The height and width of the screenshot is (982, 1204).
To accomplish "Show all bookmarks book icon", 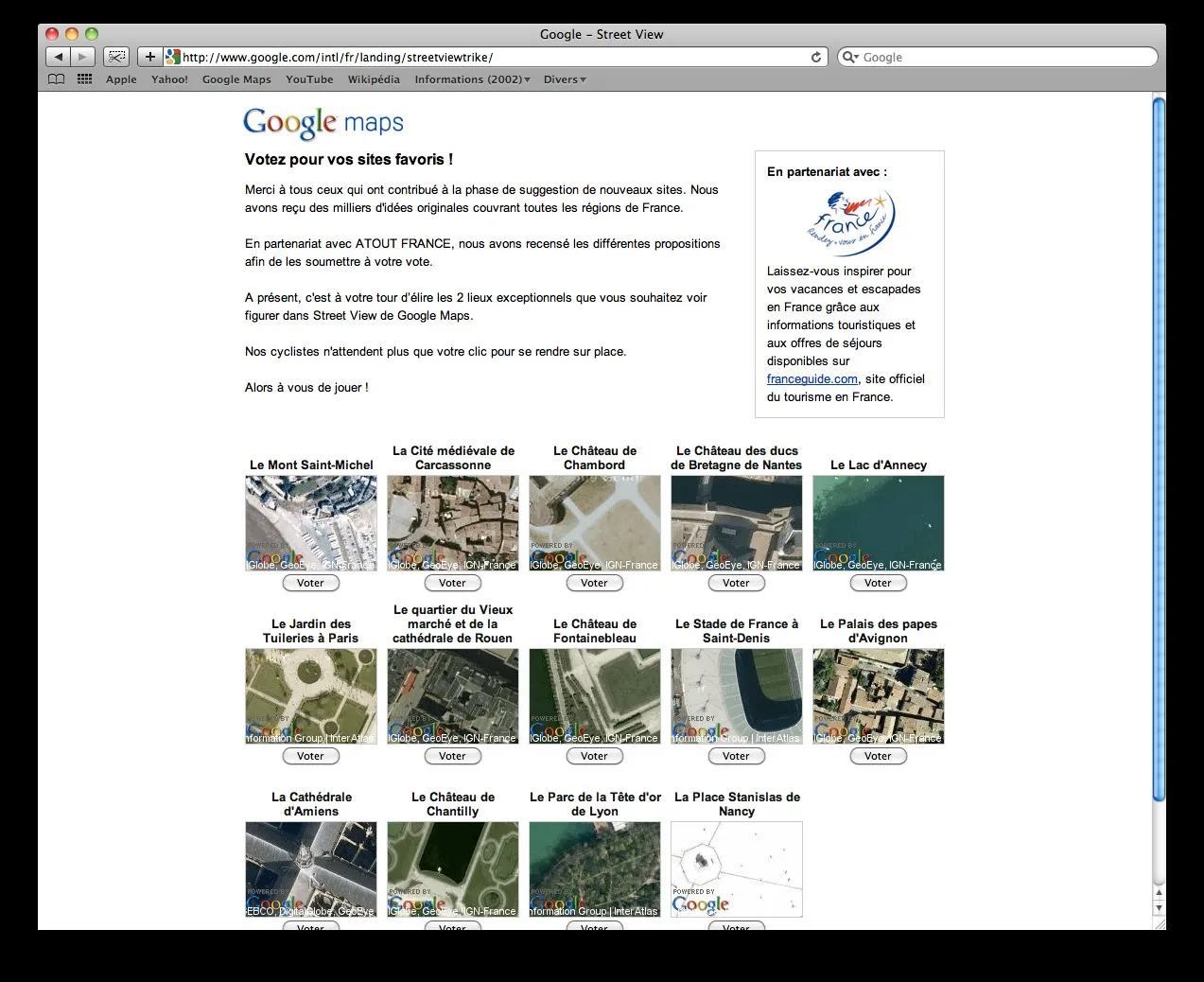I will (x=57, y=79).
